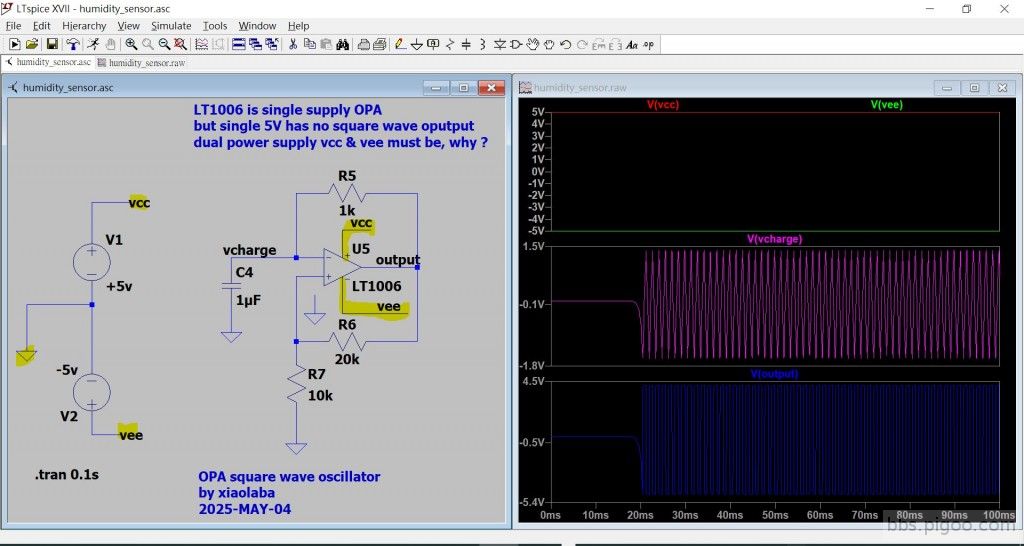1024x546 pixels.
Task: Click the -5v value of V2
Action: click(x=67, y=370)
